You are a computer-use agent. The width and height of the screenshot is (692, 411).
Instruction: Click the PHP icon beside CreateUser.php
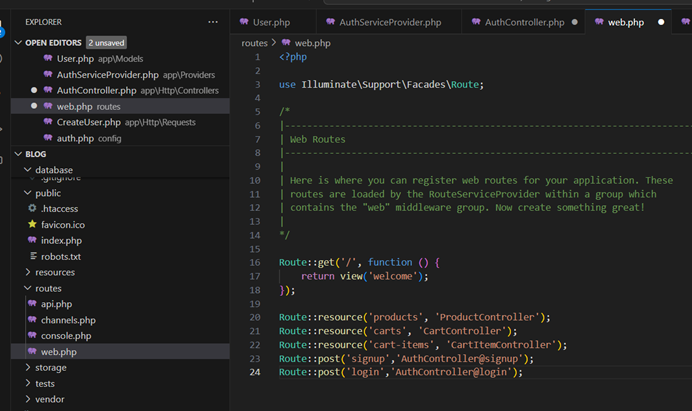point(48,121)
